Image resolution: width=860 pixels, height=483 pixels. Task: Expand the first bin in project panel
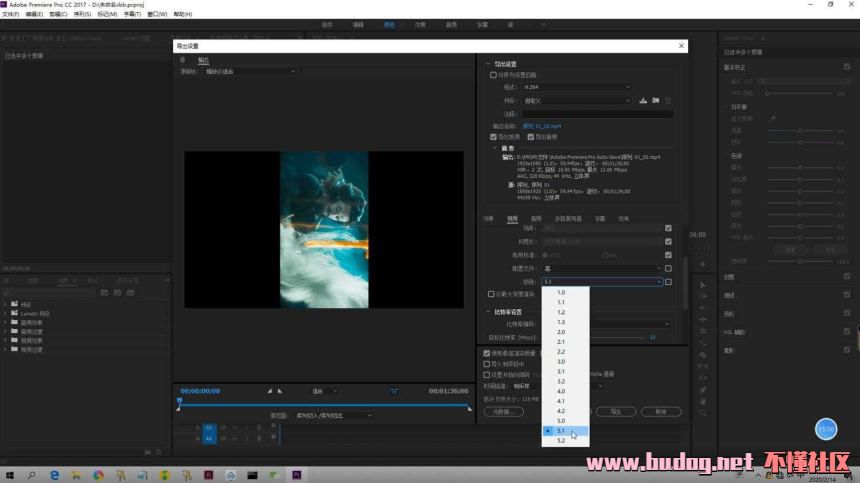5,304
